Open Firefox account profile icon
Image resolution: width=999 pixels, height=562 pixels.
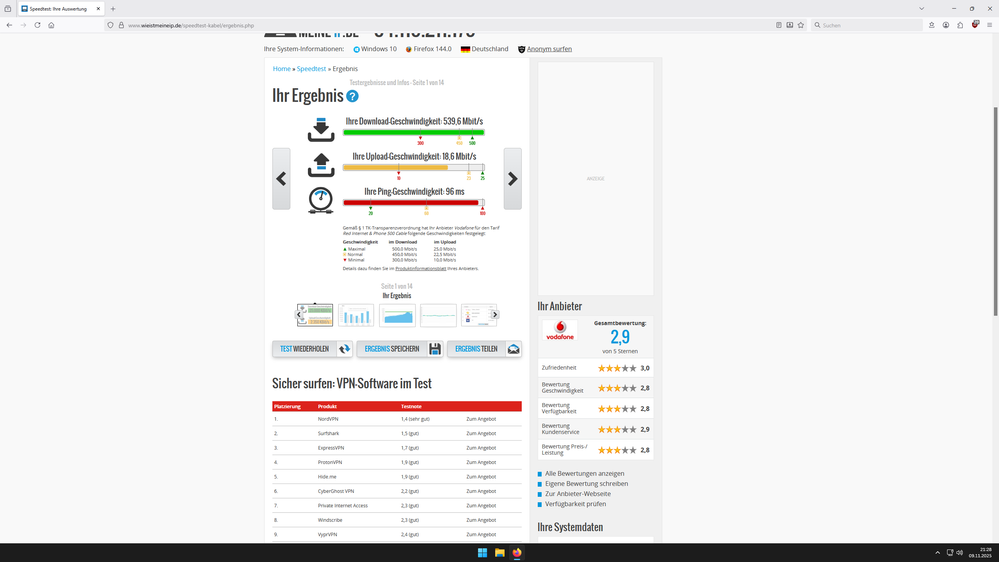point(945,25)
